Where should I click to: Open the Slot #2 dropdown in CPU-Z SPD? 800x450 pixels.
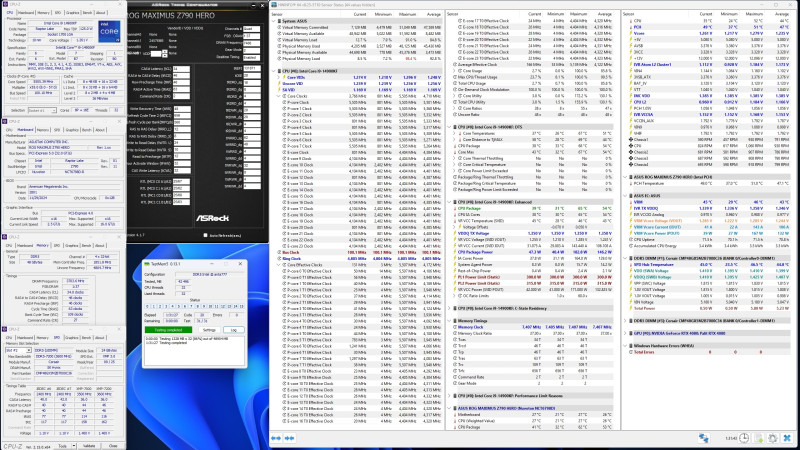pos(18,351)
